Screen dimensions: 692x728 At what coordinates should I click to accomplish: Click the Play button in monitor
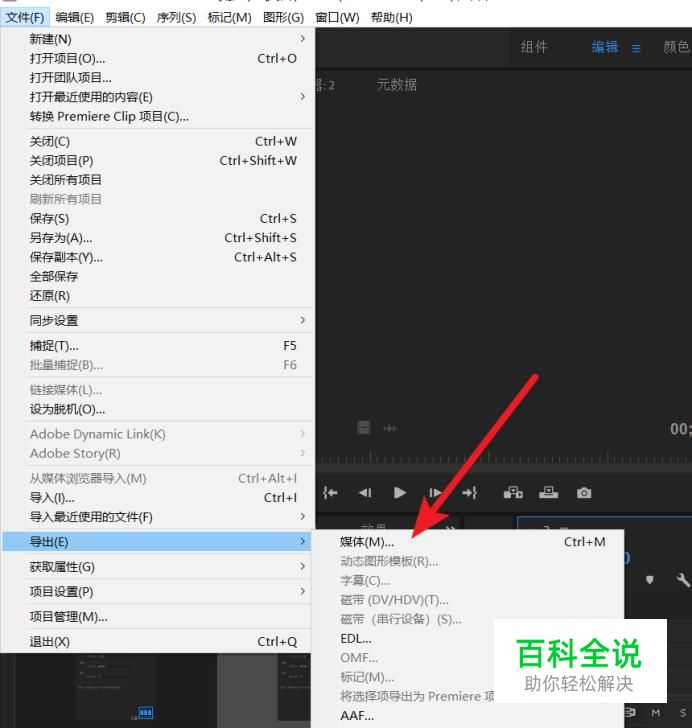400,493
